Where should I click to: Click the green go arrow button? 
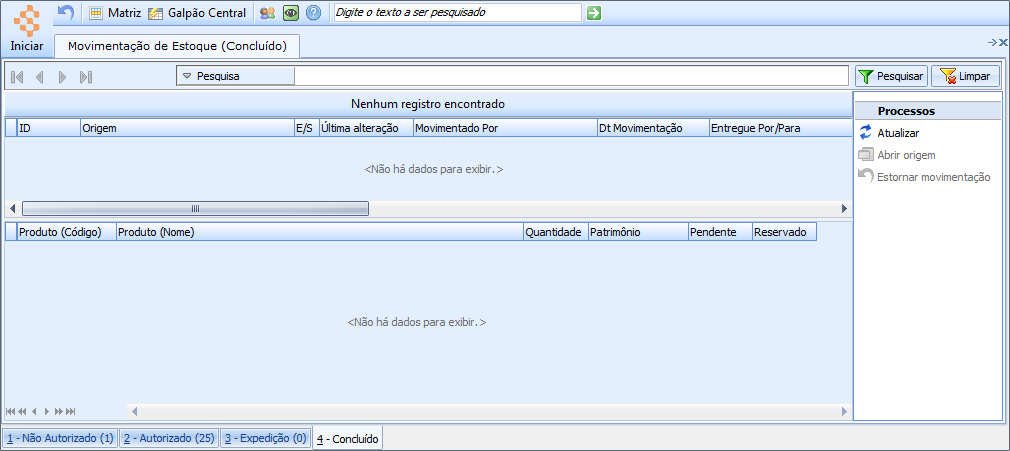(594, 13)
